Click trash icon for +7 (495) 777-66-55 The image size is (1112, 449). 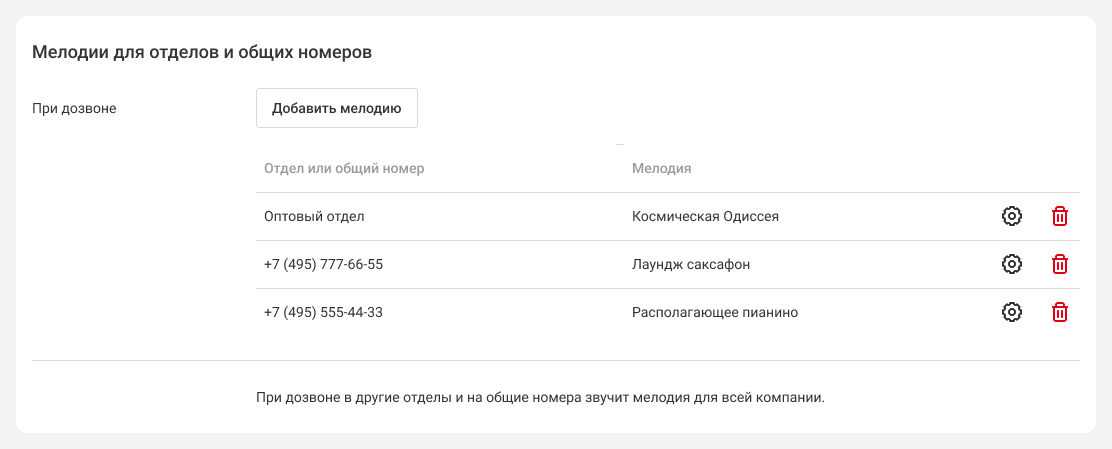[x=1060, y=264]
